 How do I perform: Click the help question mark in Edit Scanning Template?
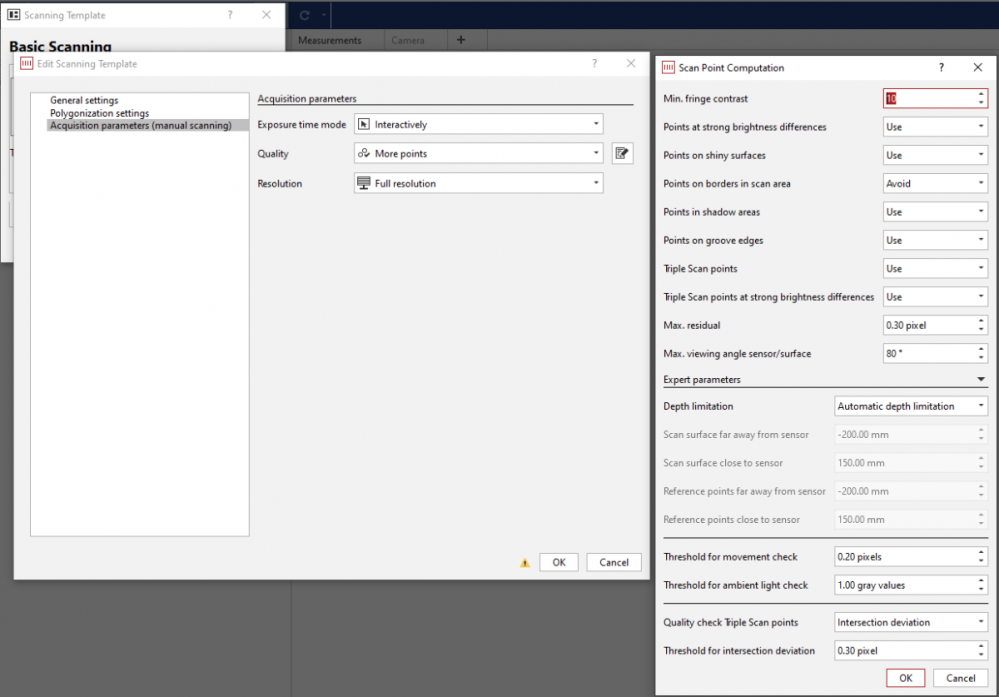click(x=594, y=63)
